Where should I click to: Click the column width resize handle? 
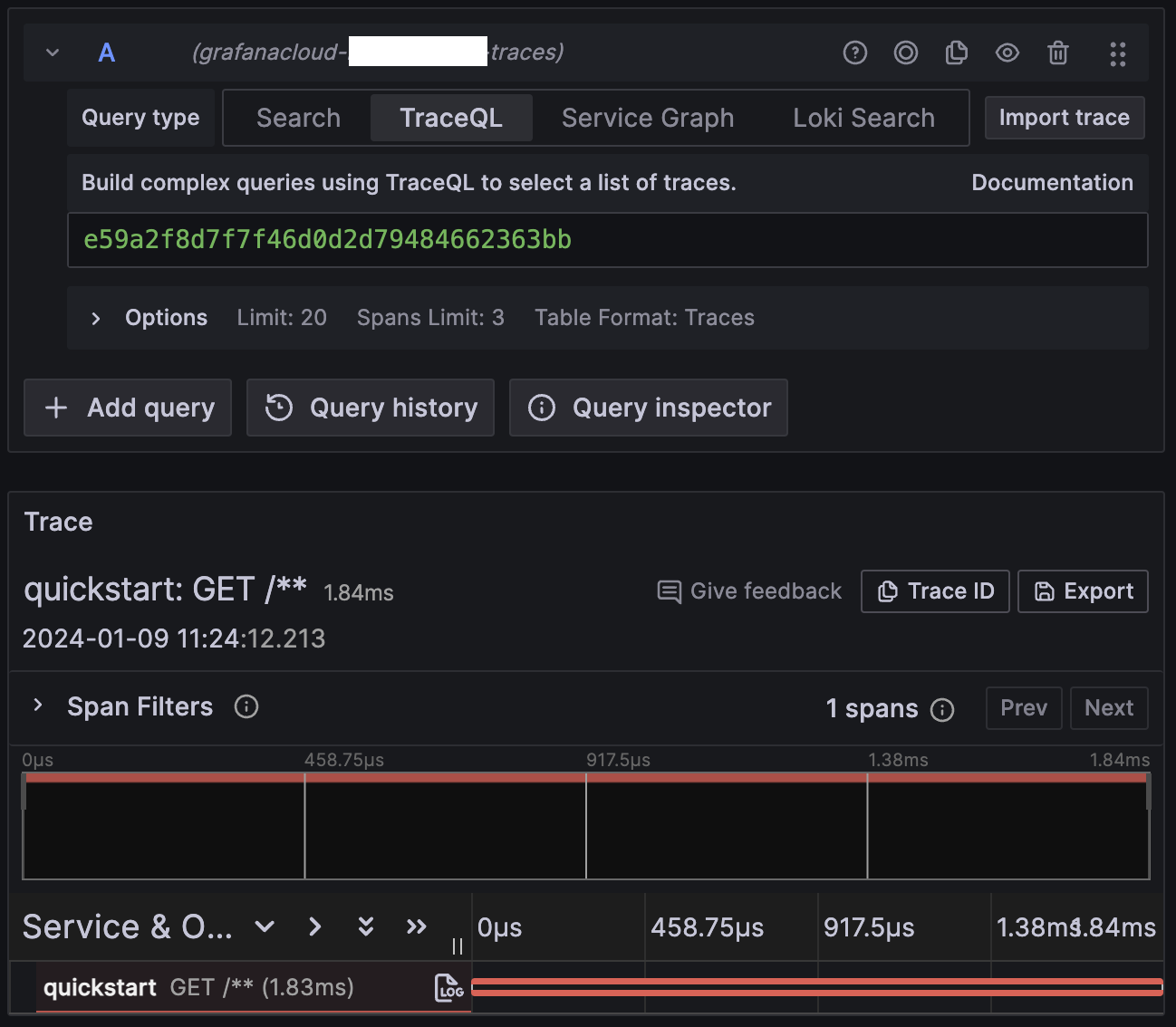458,946
